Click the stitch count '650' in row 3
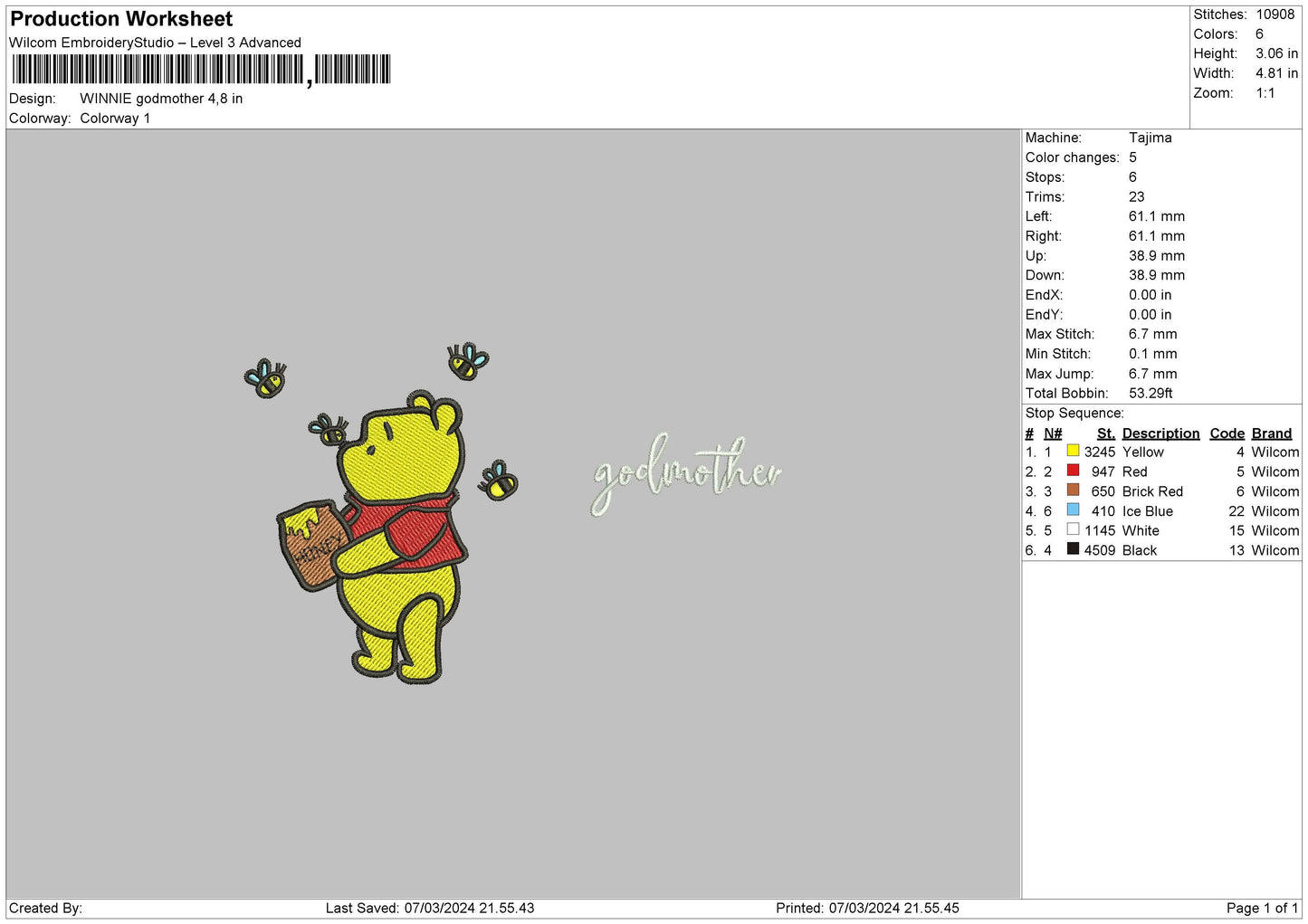This screenshot has width=1308, height=924. click(1103, 491)
